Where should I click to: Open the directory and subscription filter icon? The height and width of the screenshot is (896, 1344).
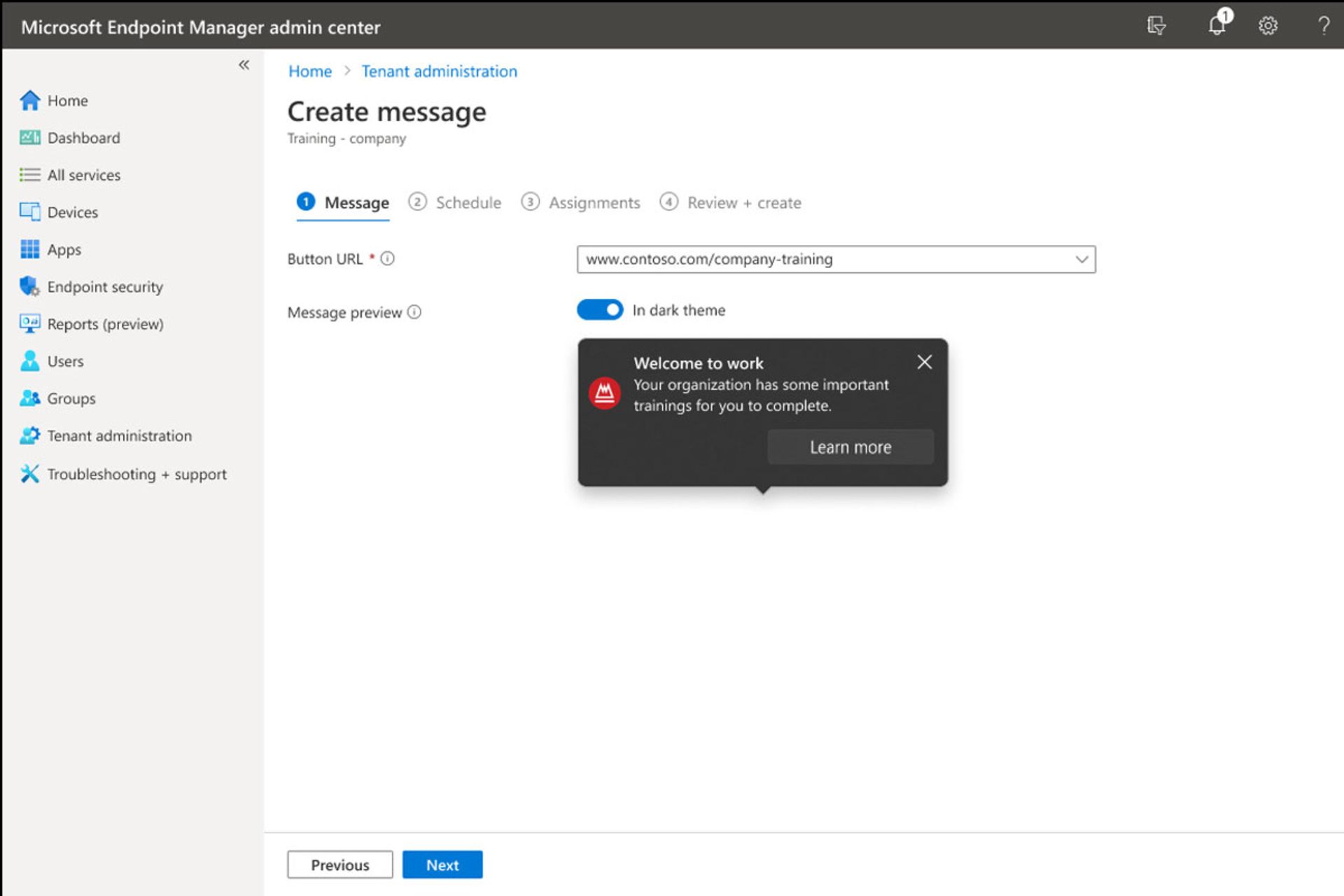(x=1156, y=26)
